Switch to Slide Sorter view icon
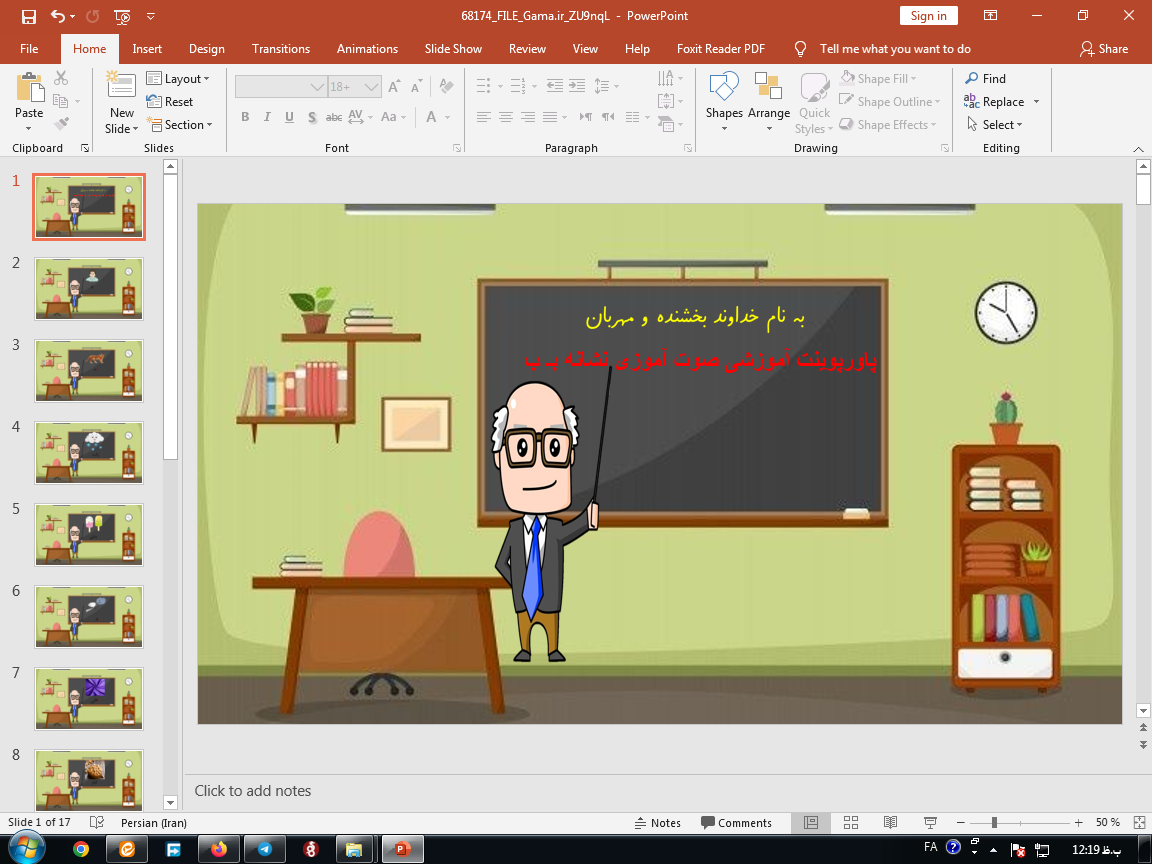Viewport: 1152px width, 864px height. (851, 822)
